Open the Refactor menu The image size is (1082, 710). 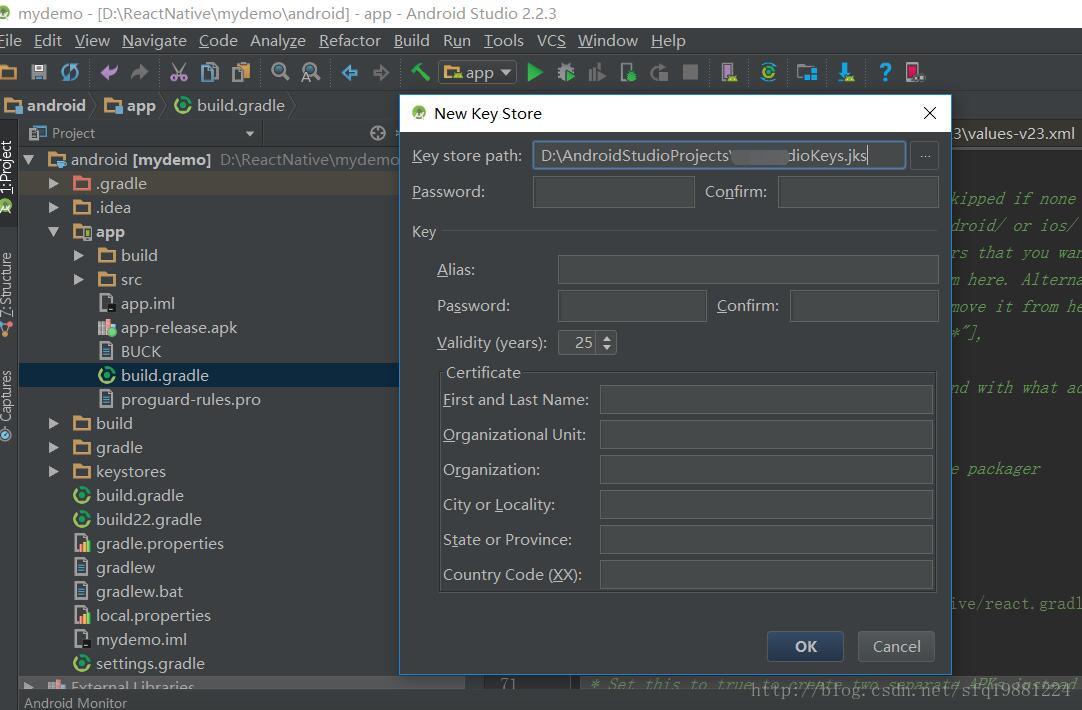click(349, 41)
